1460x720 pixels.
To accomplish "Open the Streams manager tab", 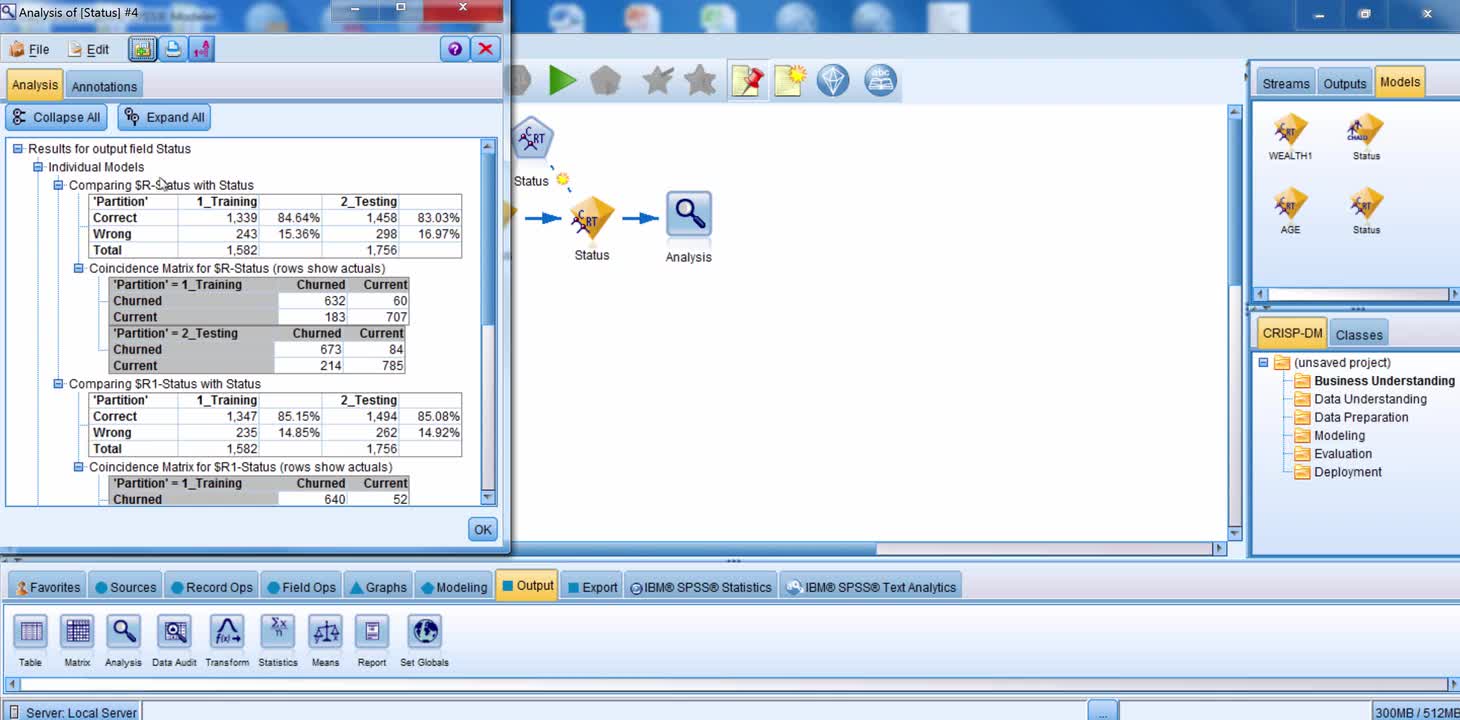I will pos(1285,84).
